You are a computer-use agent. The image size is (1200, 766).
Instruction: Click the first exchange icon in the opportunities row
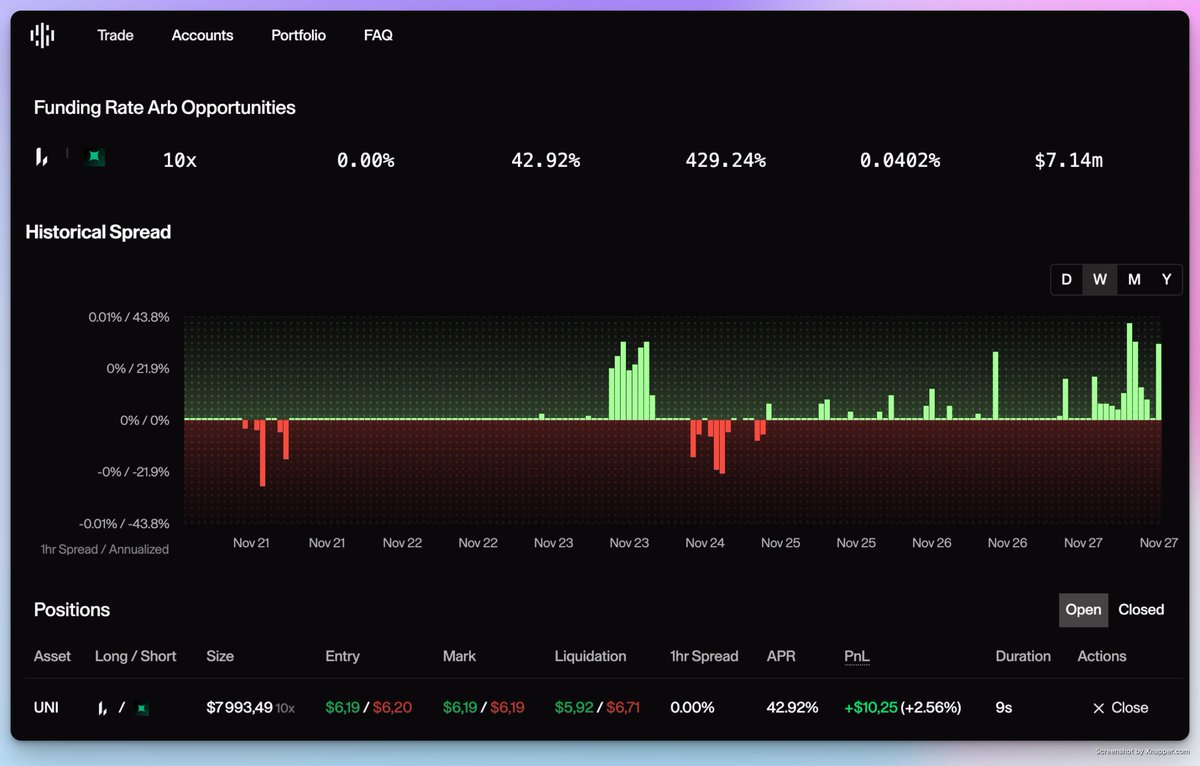click(42, 157)
